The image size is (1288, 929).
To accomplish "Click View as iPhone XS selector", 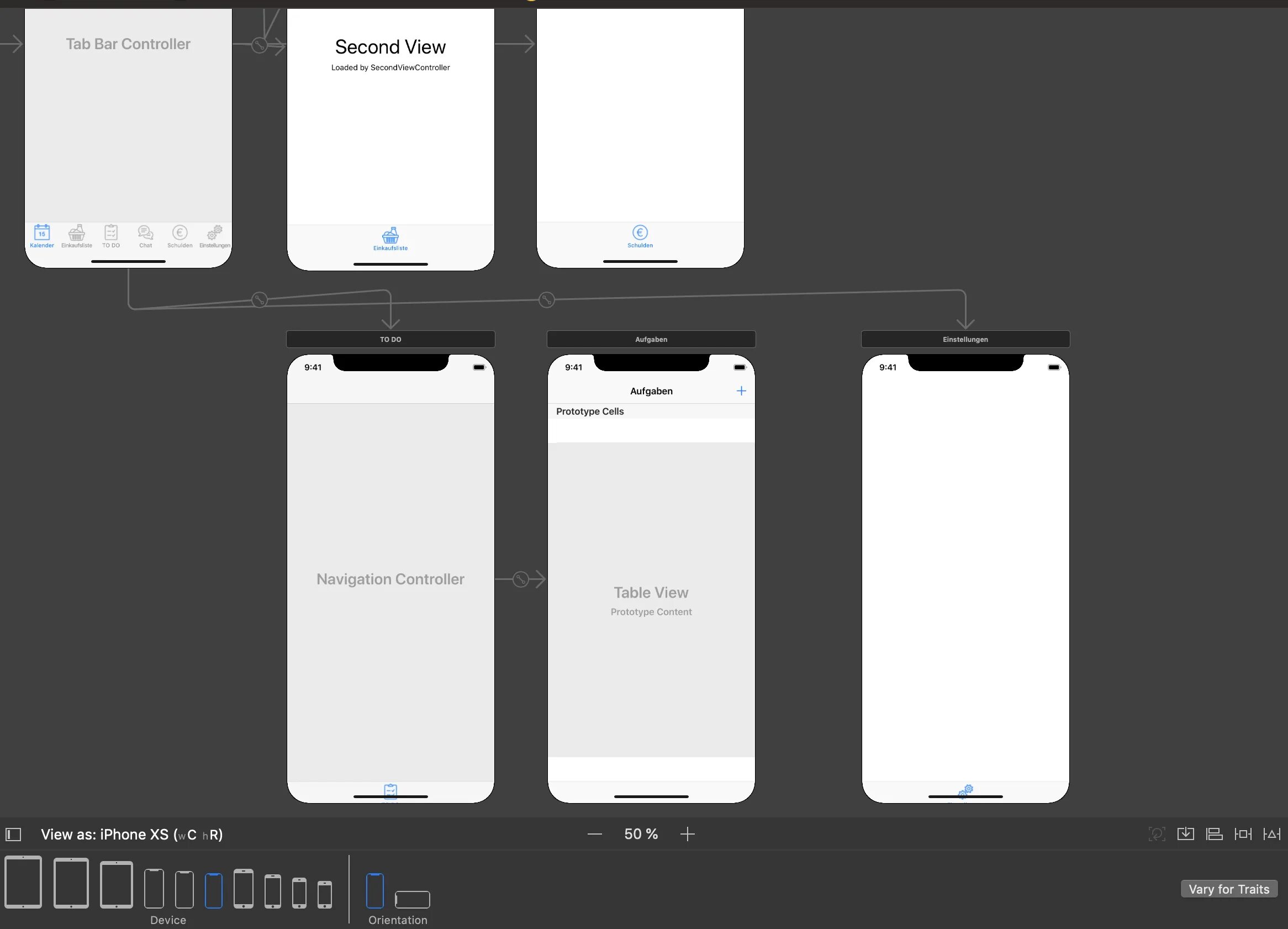I will tap(130, 835).
